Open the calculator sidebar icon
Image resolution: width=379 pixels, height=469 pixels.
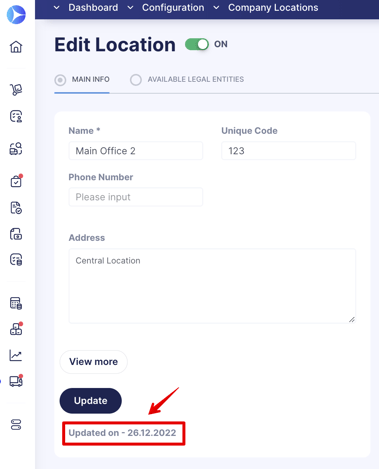coord(16,303)
